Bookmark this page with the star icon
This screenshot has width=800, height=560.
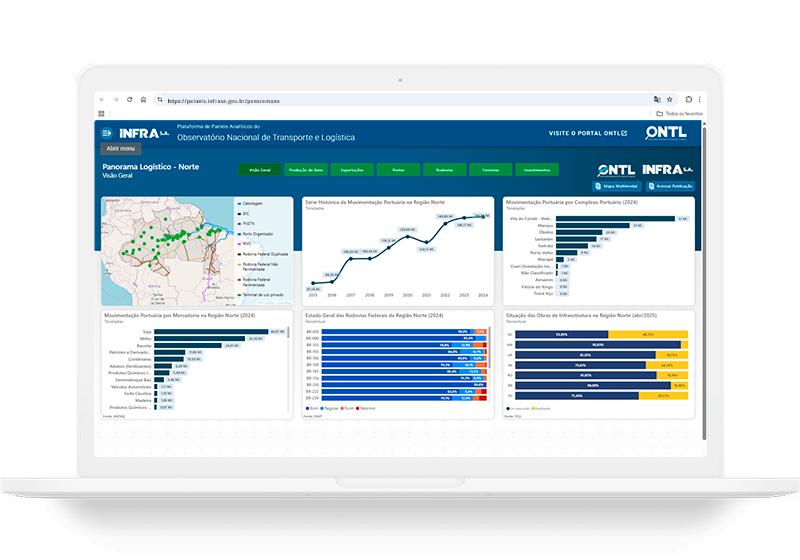click(x=672, y=100)
